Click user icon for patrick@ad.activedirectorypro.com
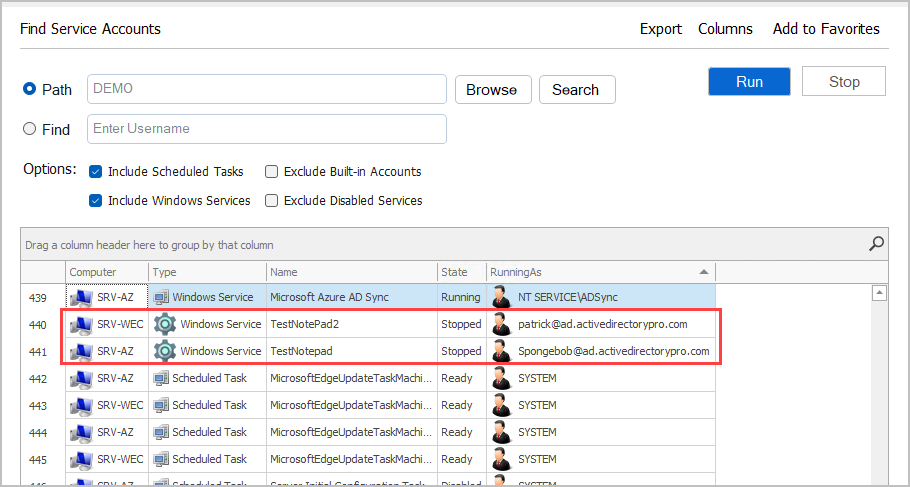This screenshot has width=910, height=487. [501, 324]
